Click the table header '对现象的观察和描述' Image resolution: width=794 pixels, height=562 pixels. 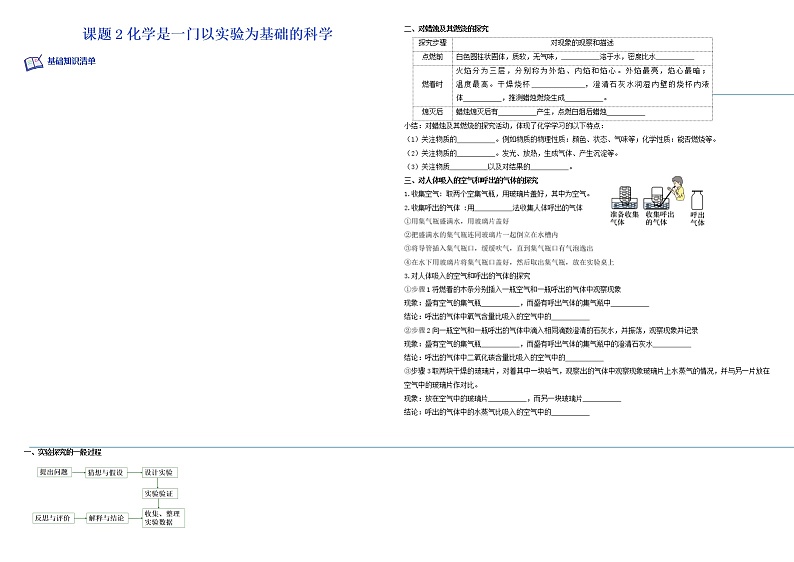tap(582, 43)
